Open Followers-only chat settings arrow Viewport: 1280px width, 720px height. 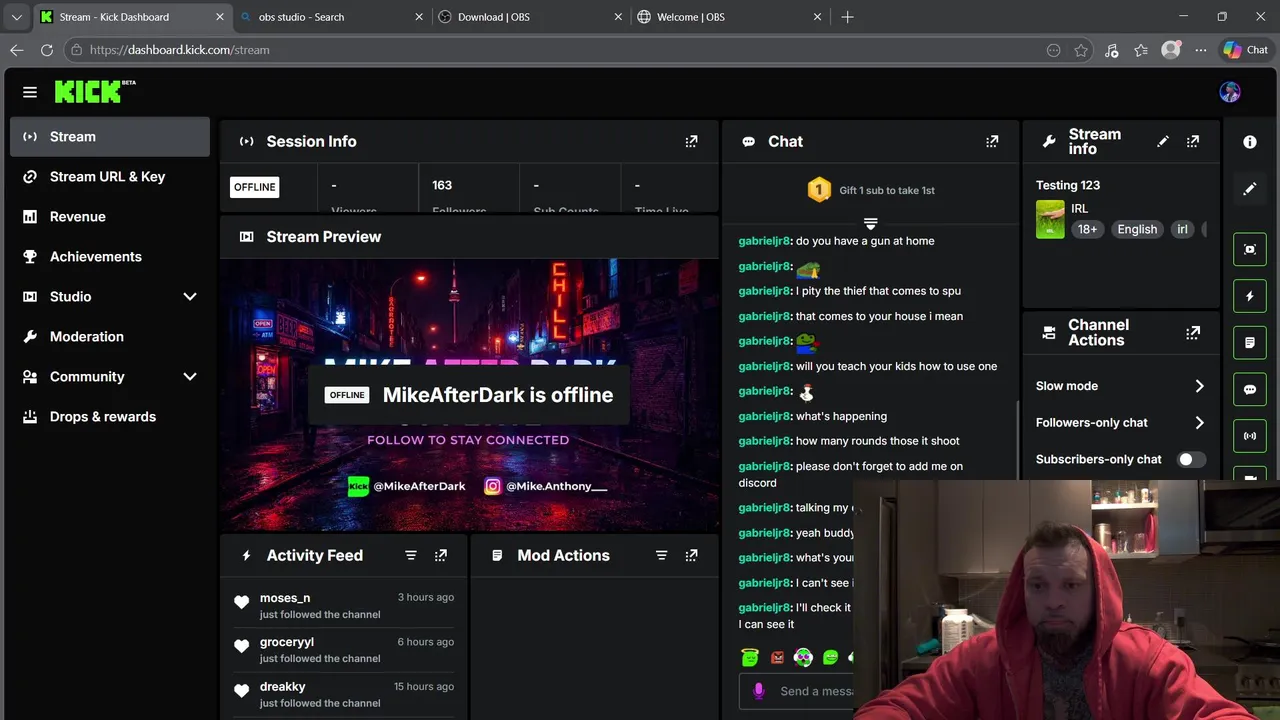tap(1199, 423)
